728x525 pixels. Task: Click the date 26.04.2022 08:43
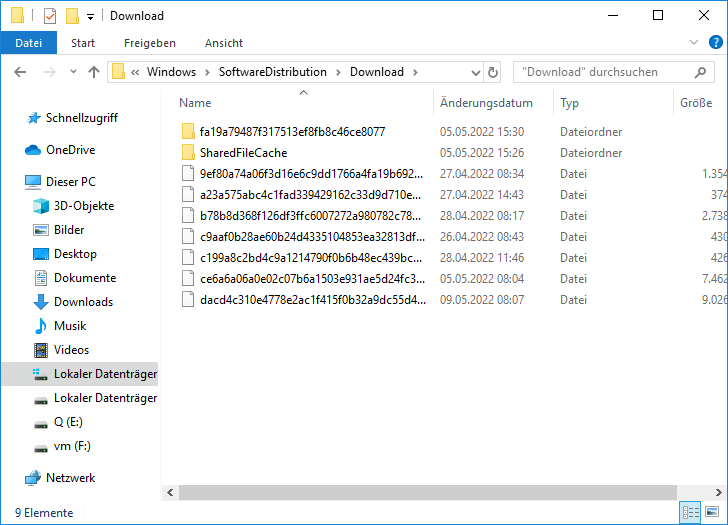[x=482, y=237]
